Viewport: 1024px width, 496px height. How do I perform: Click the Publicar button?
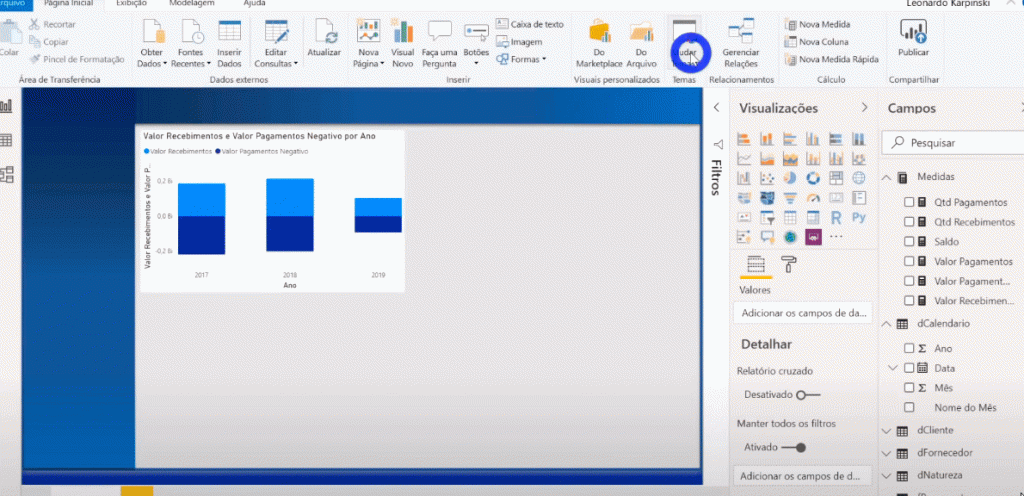[913, 40]
